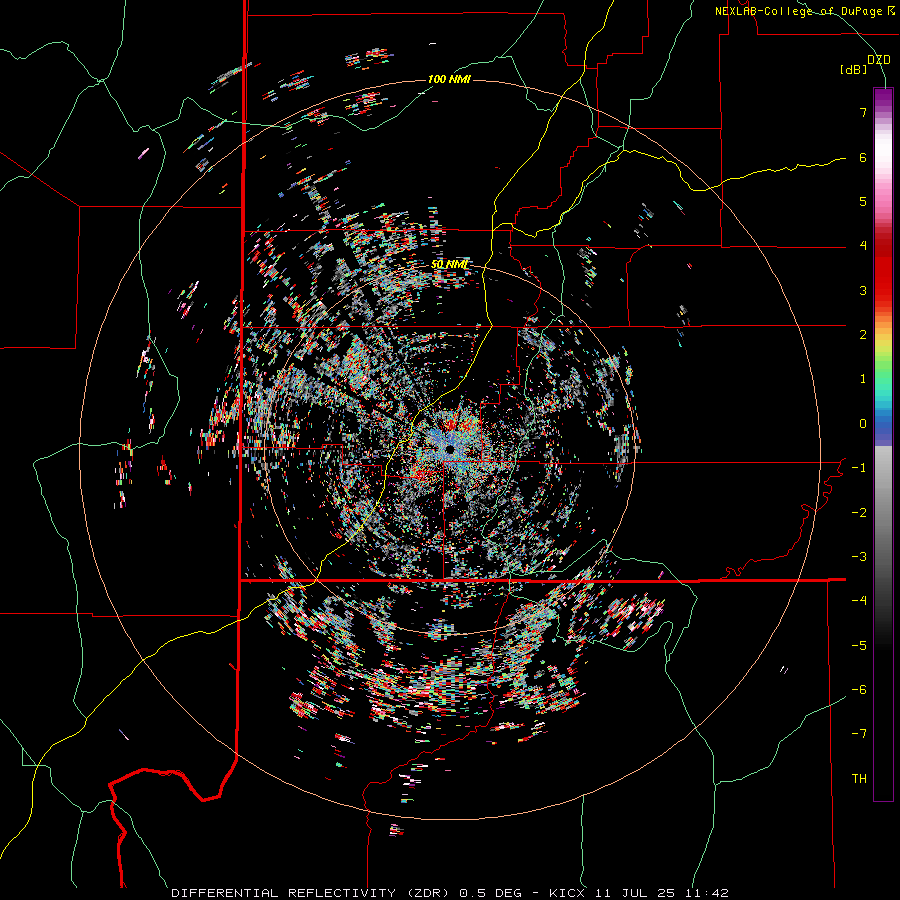The image size is (900, 900).
Task: Click the gray -2 dB band on color bar
Action: point(883,513)
